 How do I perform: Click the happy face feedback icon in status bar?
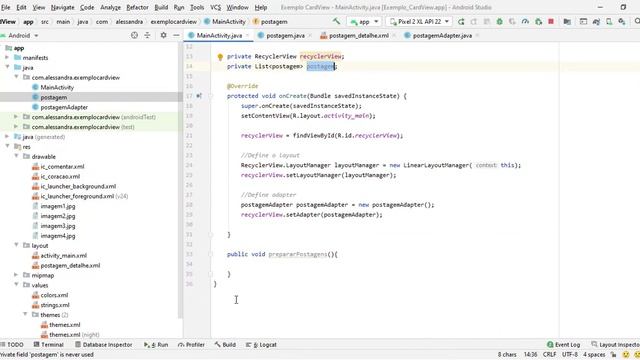[626, 355]
